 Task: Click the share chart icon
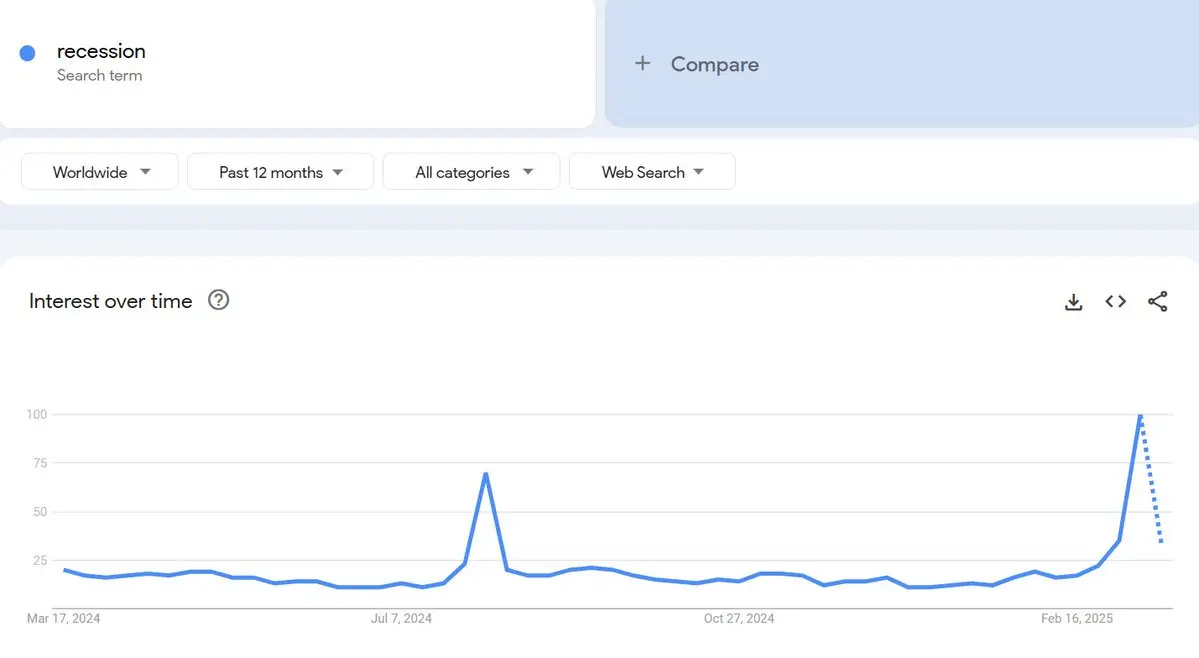point(1157,301)
